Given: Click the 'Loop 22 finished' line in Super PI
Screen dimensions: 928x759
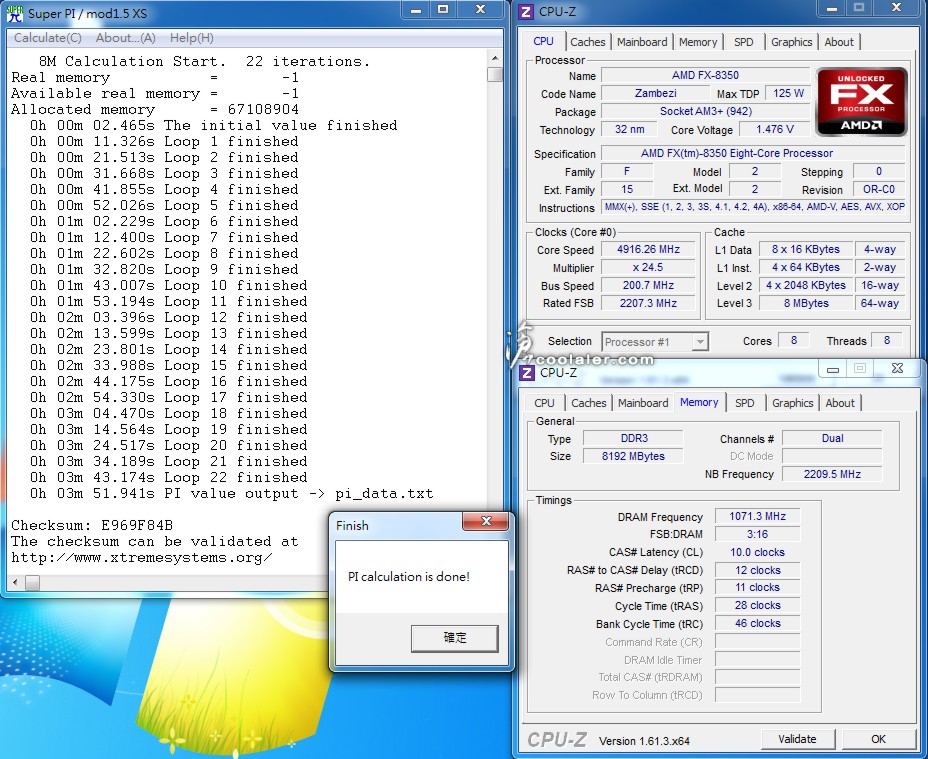Looking at the screenshot, I should [x=169, y=477].
